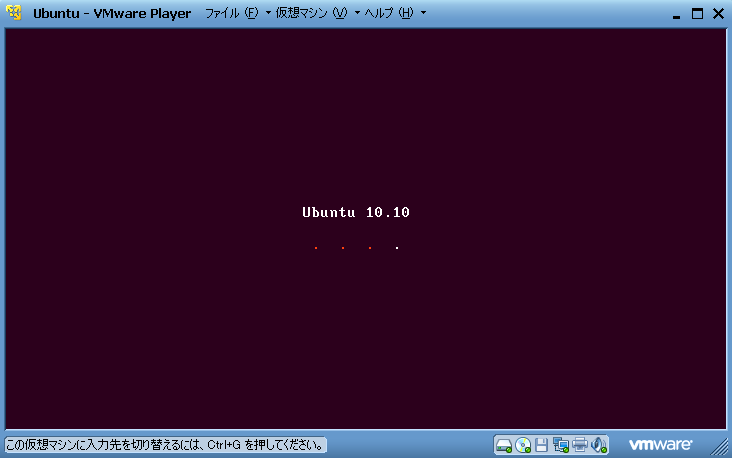Open the ファイル (F) menu
The image size is (732, 458).
click(x=232, y=13)
